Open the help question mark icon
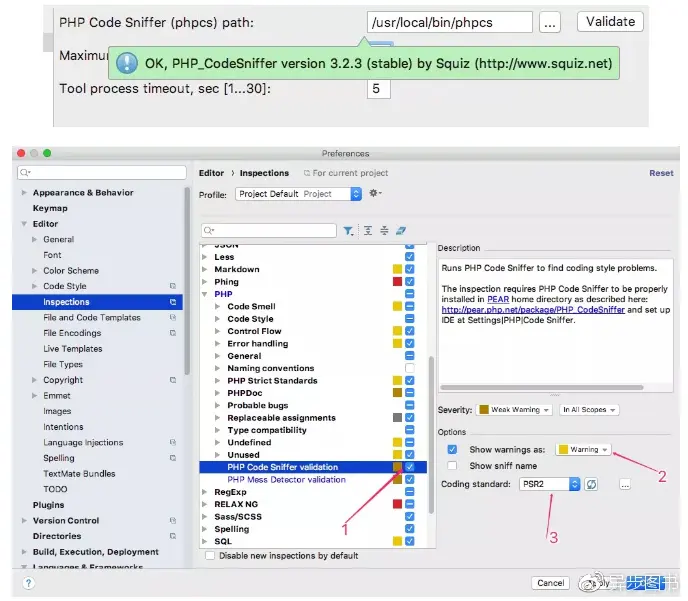The image size is (688, 601). click(29, 583)
